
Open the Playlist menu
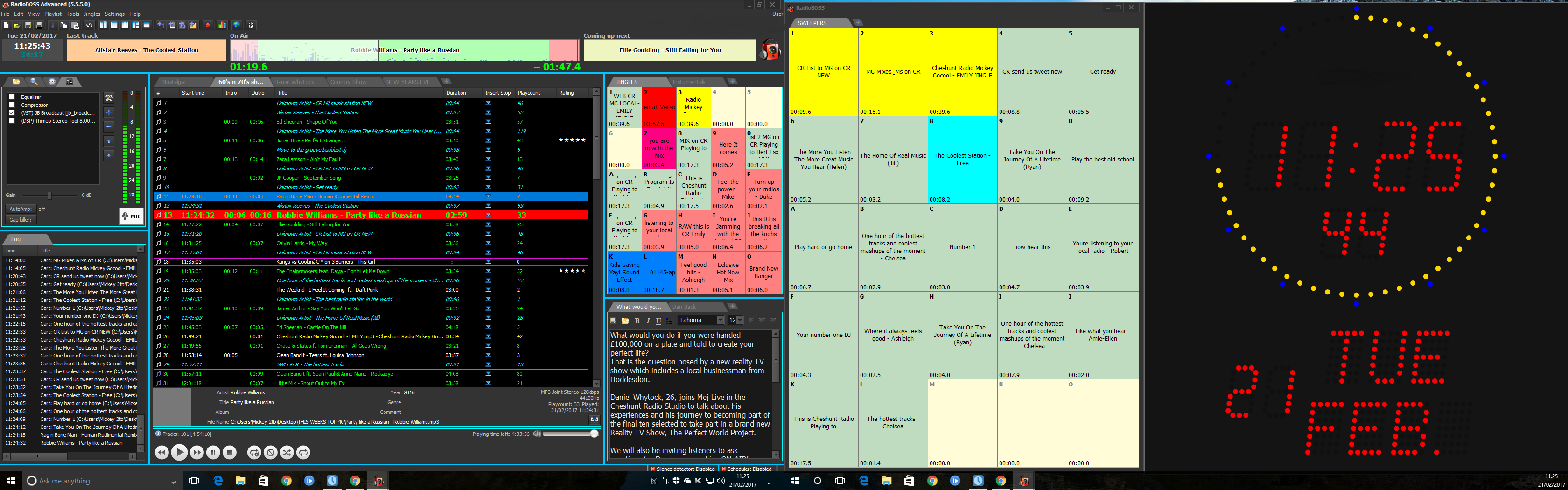[x=53, y=14]
